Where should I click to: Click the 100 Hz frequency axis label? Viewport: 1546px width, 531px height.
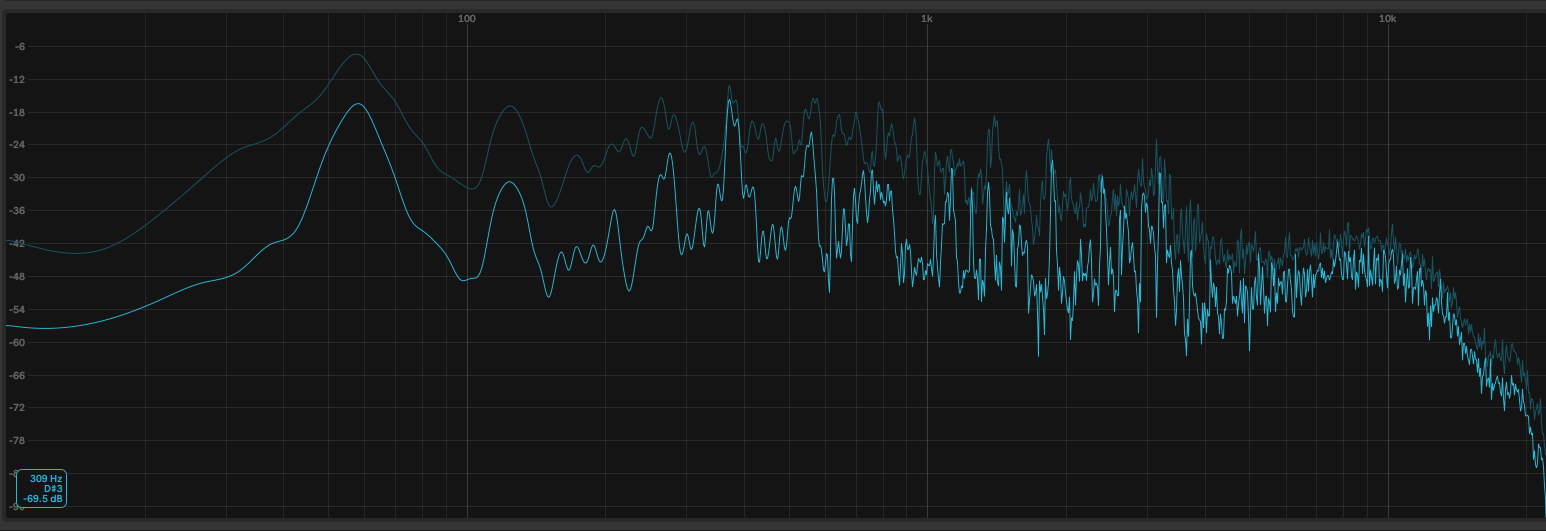click(466, 19)
